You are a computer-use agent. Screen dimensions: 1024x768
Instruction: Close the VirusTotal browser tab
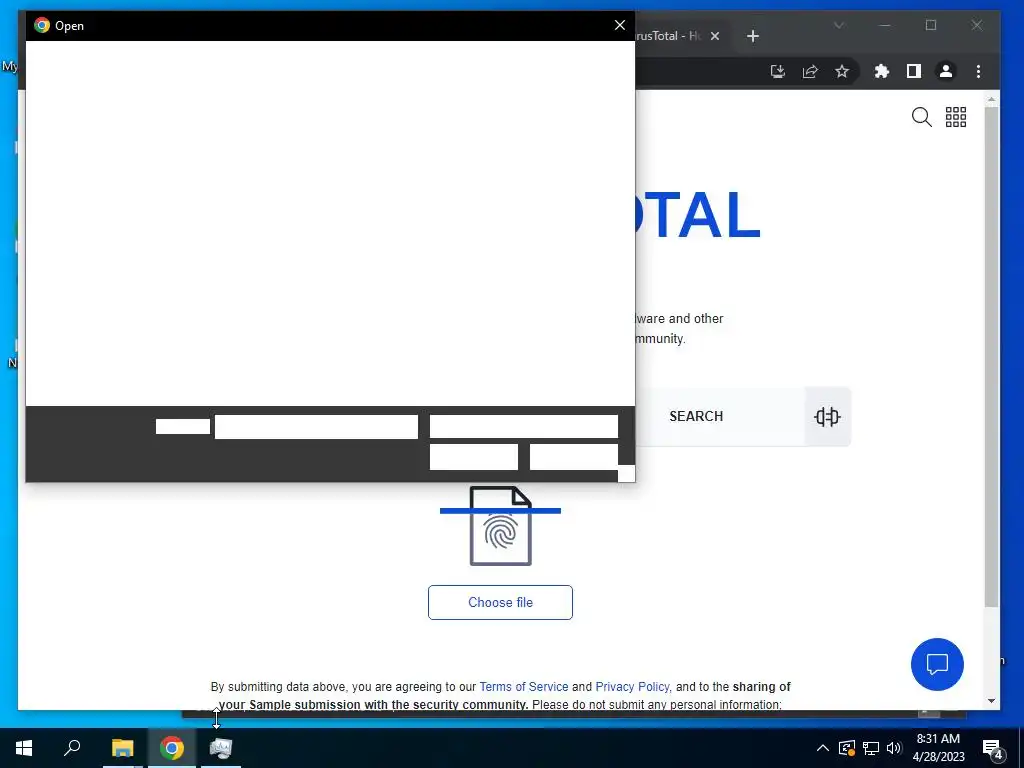[715, 36]
